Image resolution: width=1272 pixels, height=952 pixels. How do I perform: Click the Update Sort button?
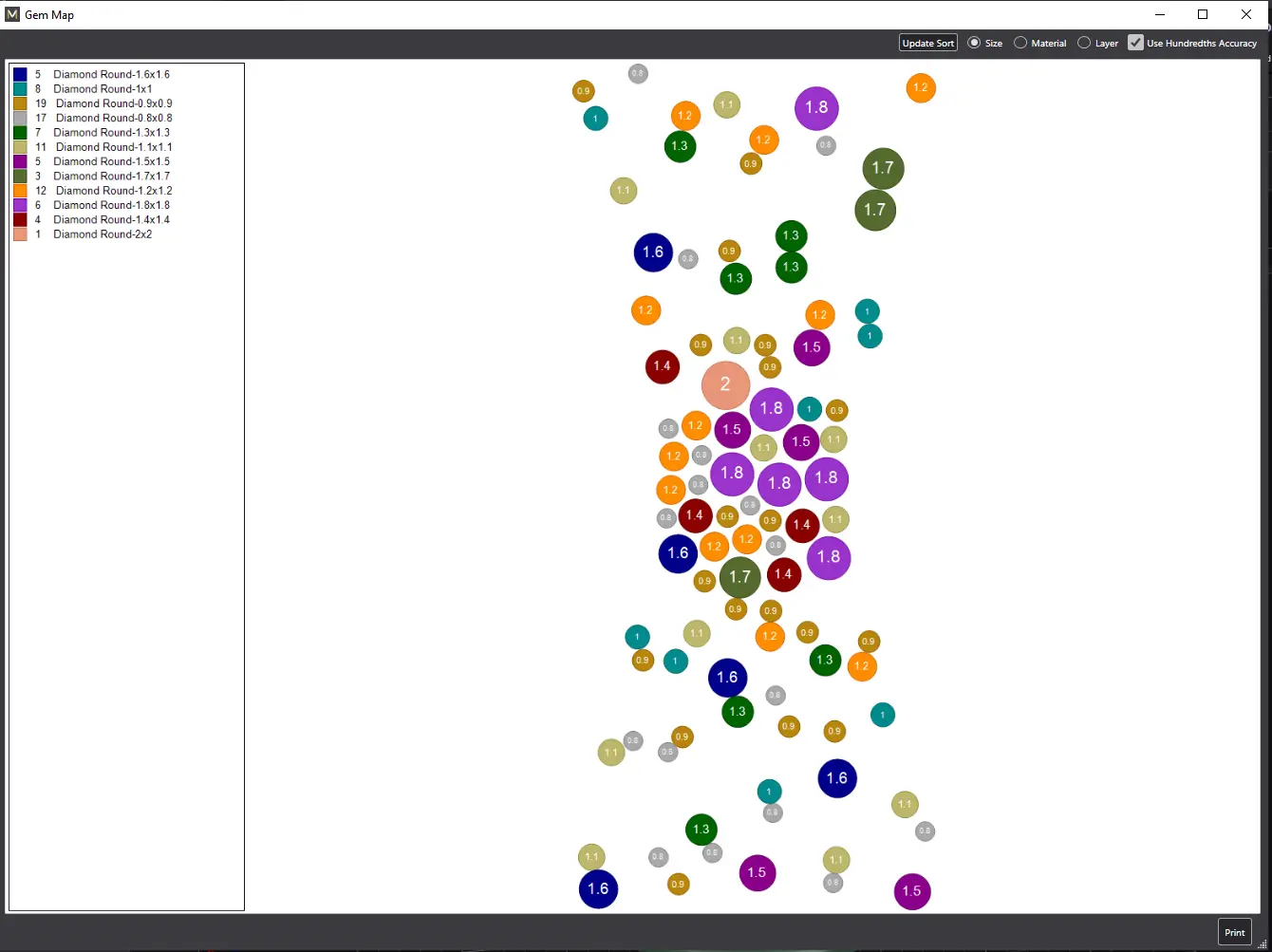click(x=927, y=43)
